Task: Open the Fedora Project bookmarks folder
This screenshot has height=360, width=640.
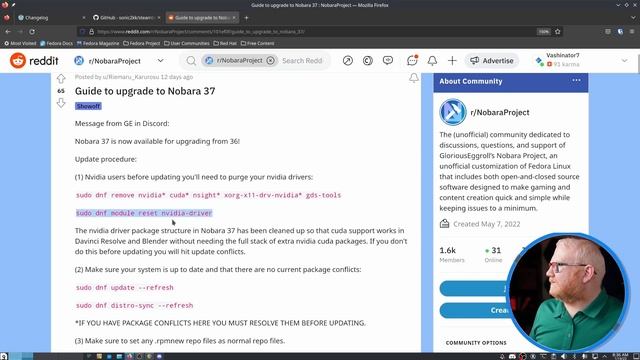Action: pyautogui.click(x=142, y=43)
